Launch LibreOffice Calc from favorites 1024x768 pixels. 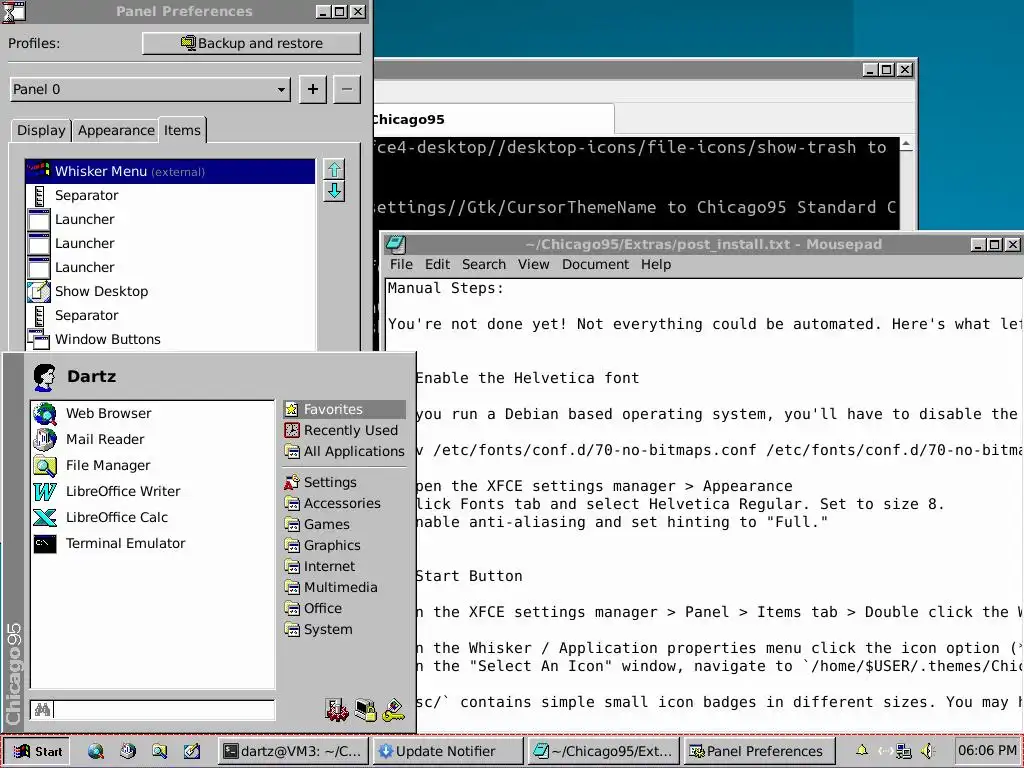(152, 517)
